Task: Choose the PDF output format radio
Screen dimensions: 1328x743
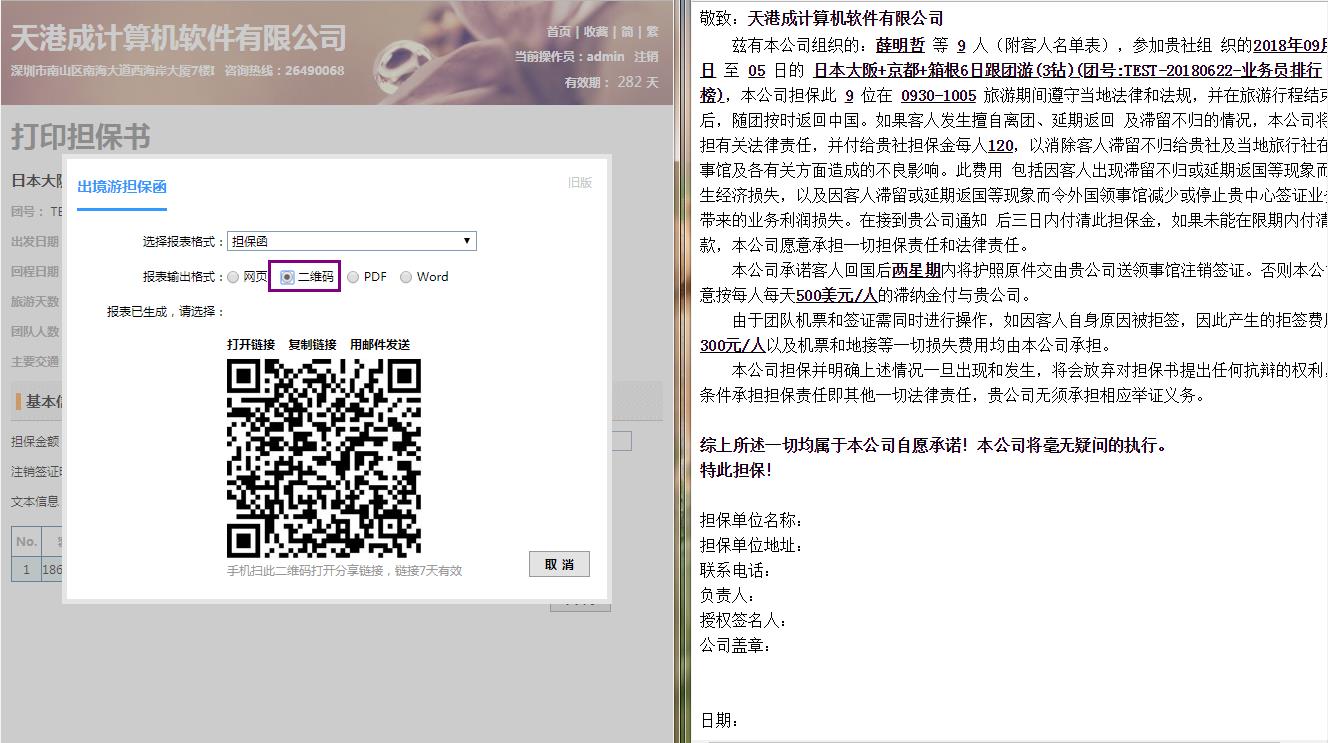Action: click(x=353, y=277)
